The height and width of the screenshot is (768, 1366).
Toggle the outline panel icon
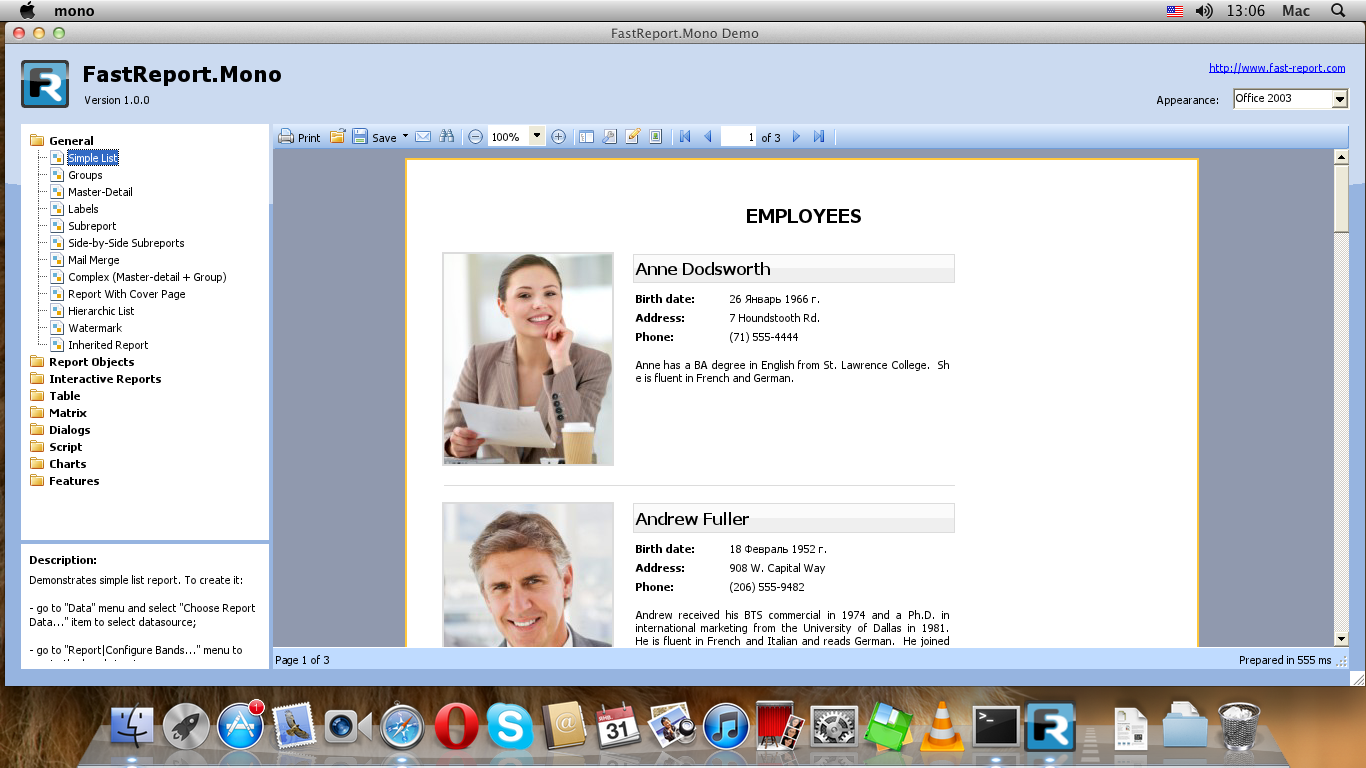pyautogui.click(x=587, y=137)
